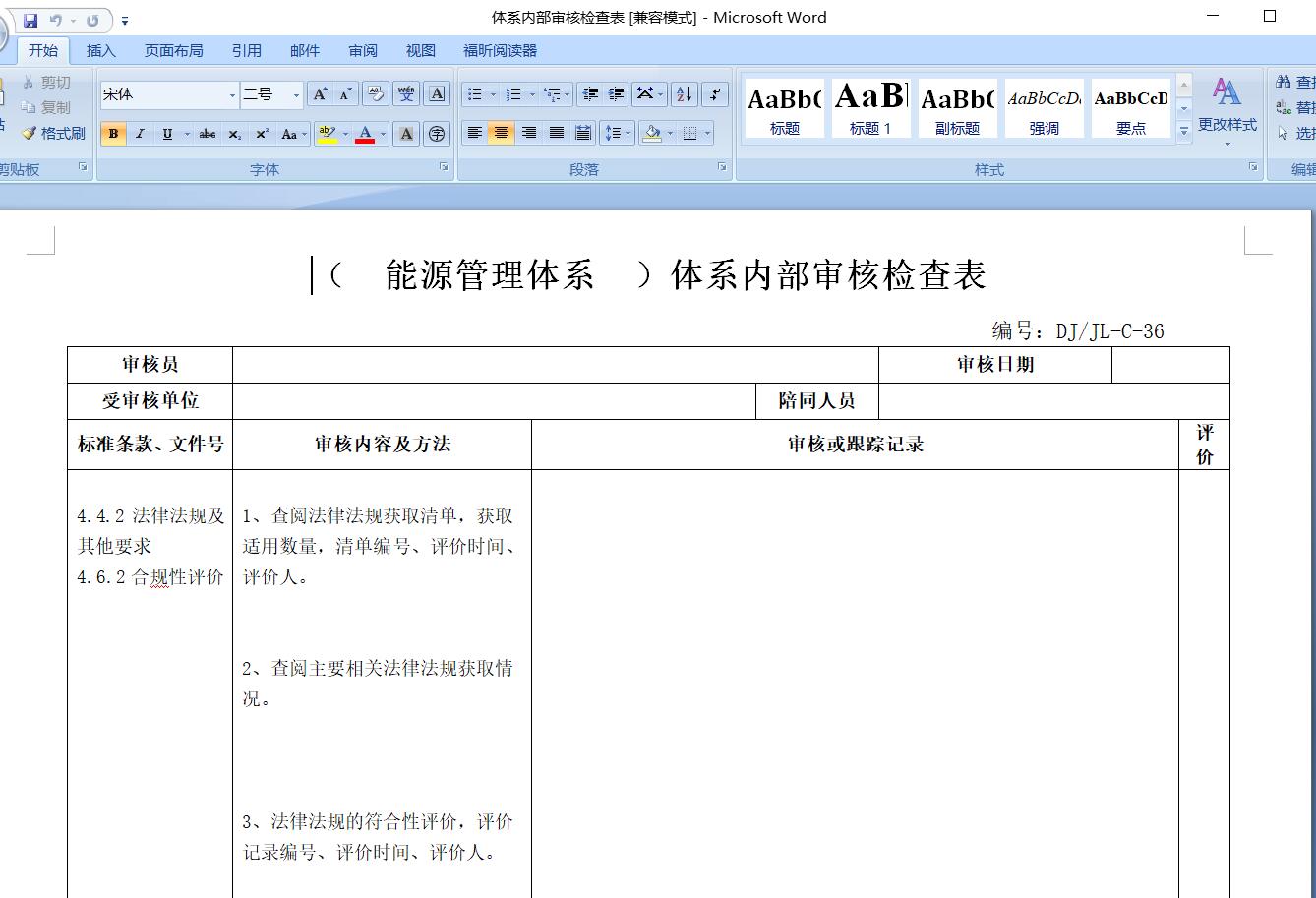Click the 审核员 input cell
This screenshot has height=898, width=1316.
556,365
